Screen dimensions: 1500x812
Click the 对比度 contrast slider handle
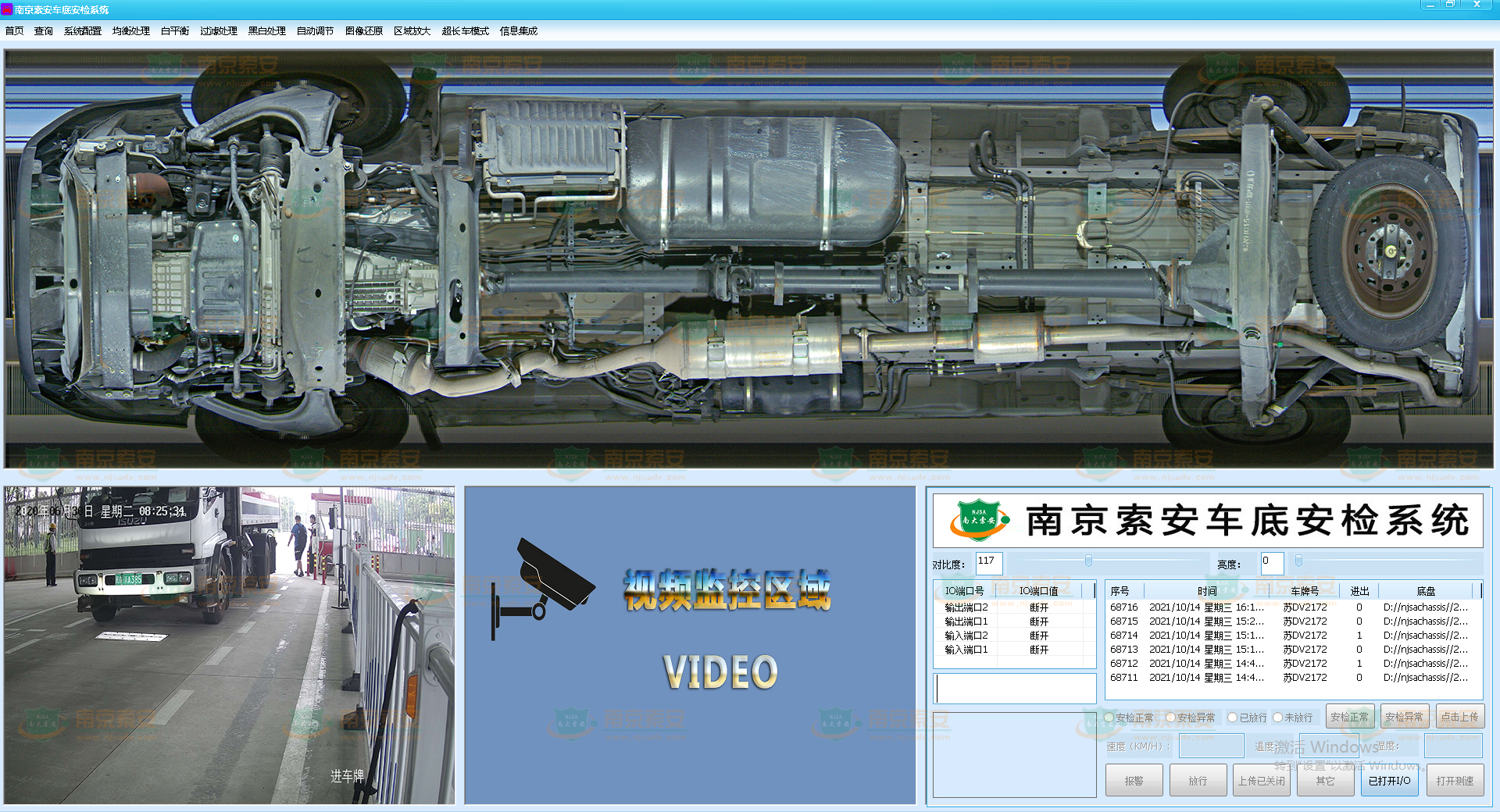(1088, 561)
